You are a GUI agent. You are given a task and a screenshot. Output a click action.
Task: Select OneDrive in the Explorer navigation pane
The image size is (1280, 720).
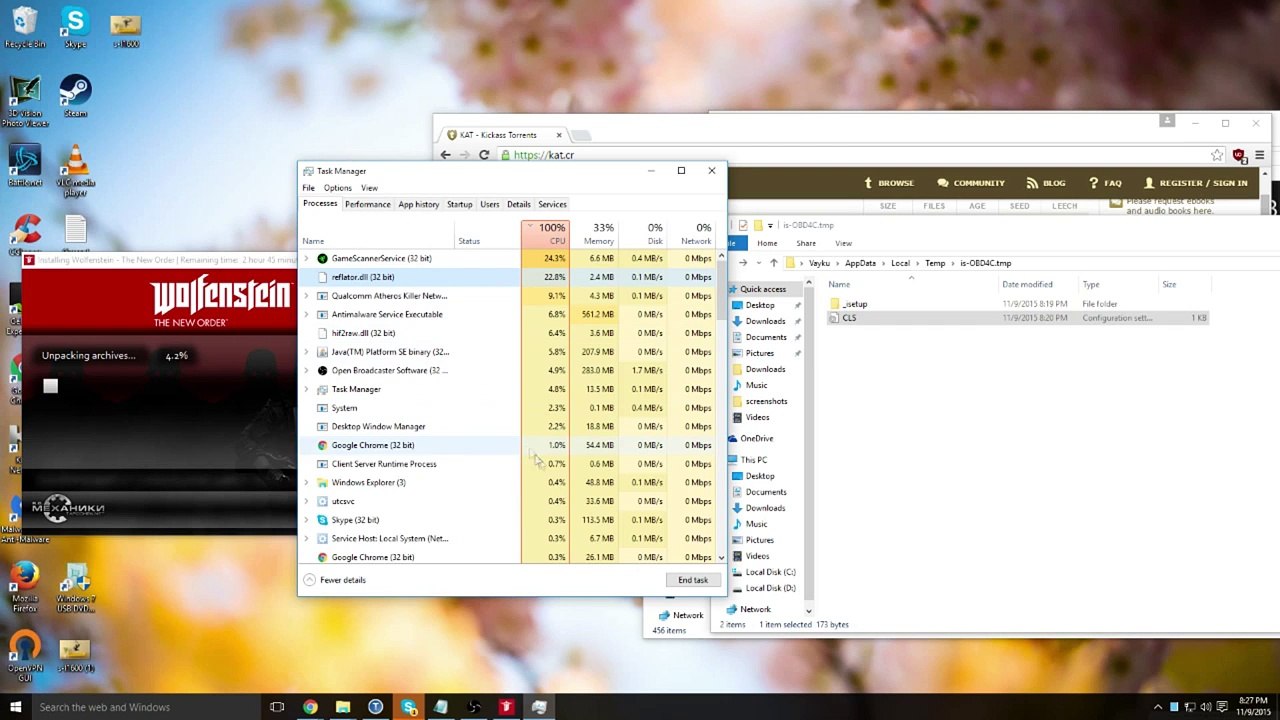pyautogui.click(x=756, y=438)
